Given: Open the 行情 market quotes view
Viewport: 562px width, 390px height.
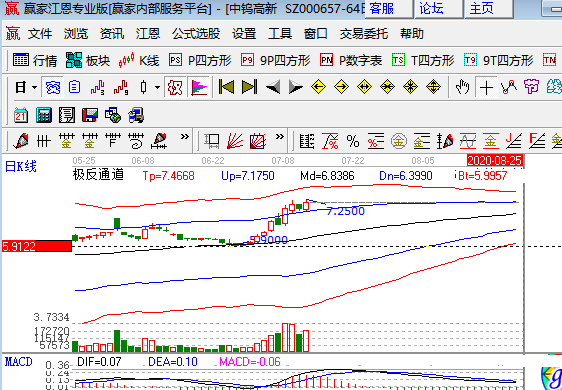Looking at the screenshot, I should (35, 60).
